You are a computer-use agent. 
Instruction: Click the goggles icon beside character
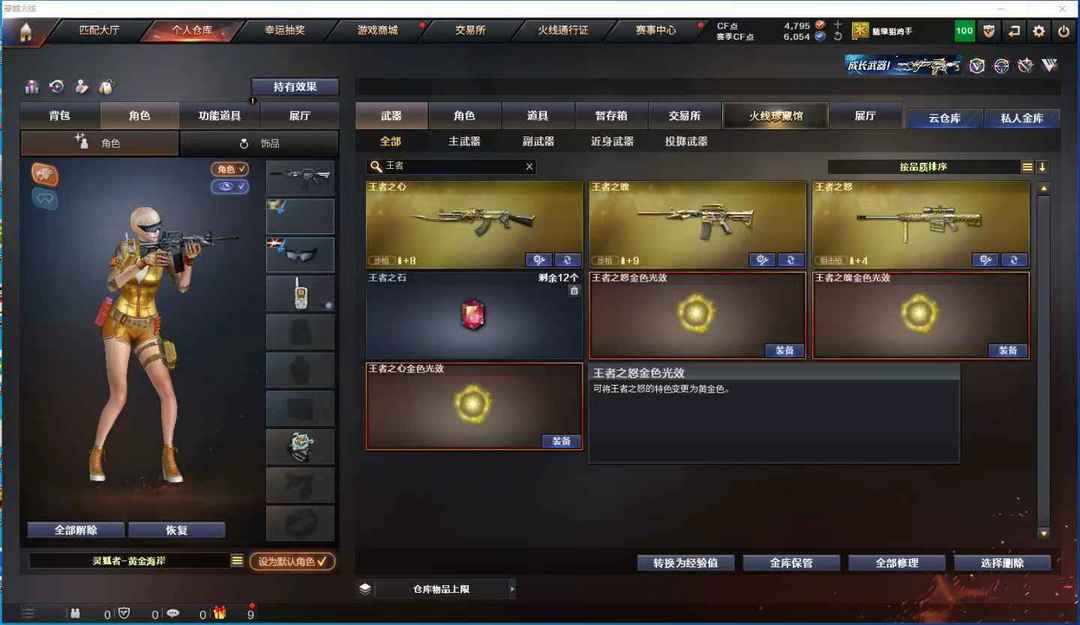pos(45,199)
